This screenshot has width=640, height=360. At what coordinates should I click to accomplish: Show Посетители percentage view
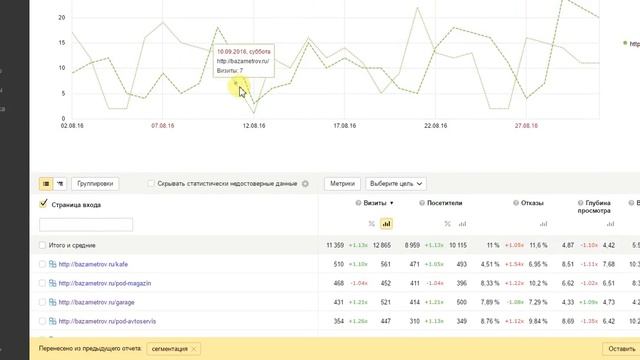[448, 224]
